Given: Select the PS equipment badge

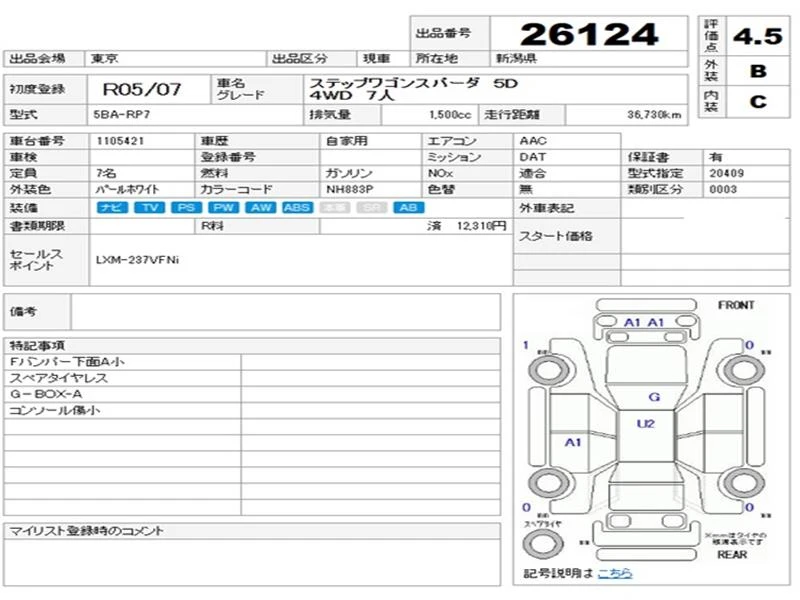Looking at the screenshot, I should pyautogui.click(x=187, y=208).
